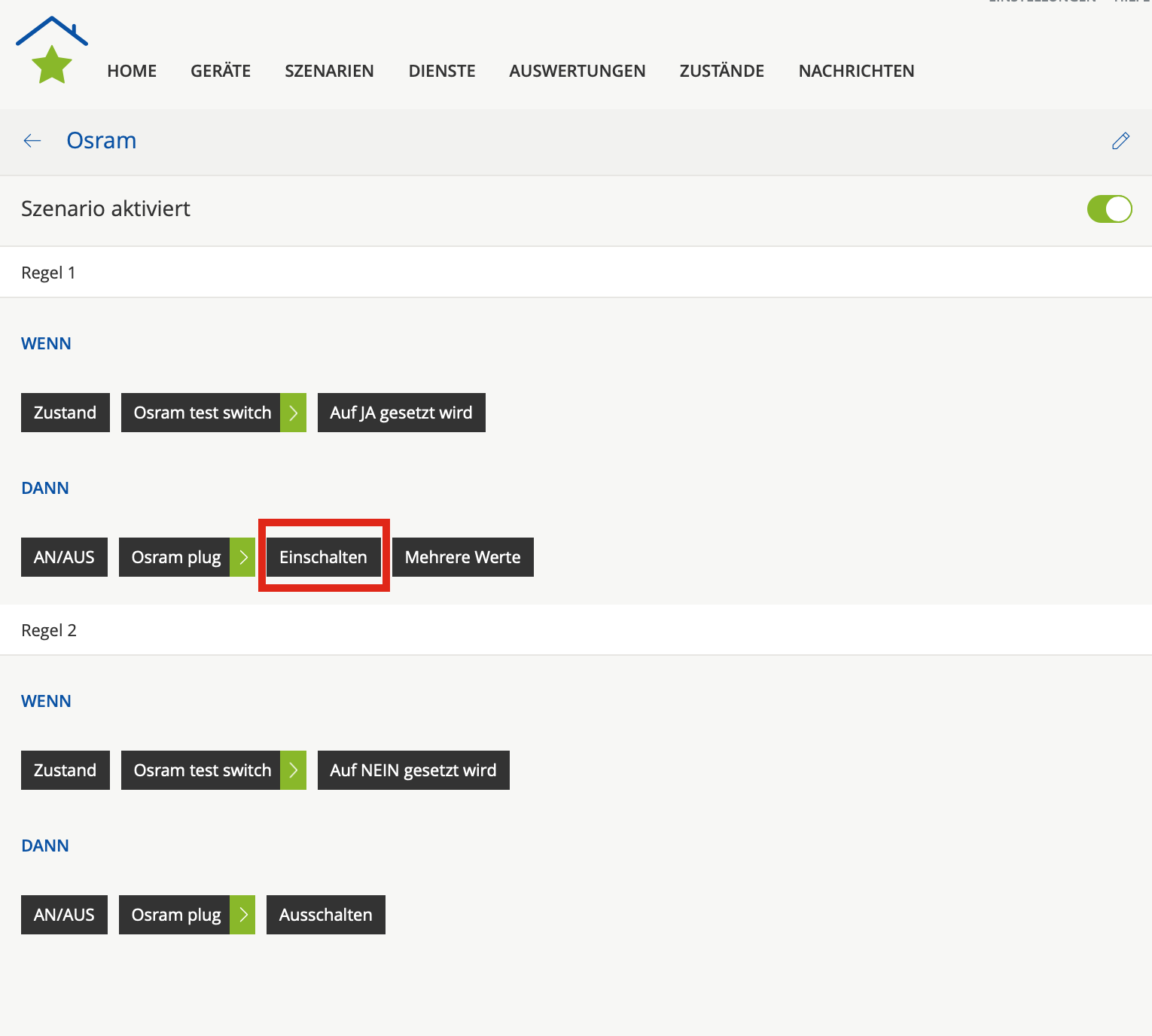Expand Osram plug chevron in Regel 1
The height and width of the screenshot is (1036, 1152).
(x=242, y=557)
